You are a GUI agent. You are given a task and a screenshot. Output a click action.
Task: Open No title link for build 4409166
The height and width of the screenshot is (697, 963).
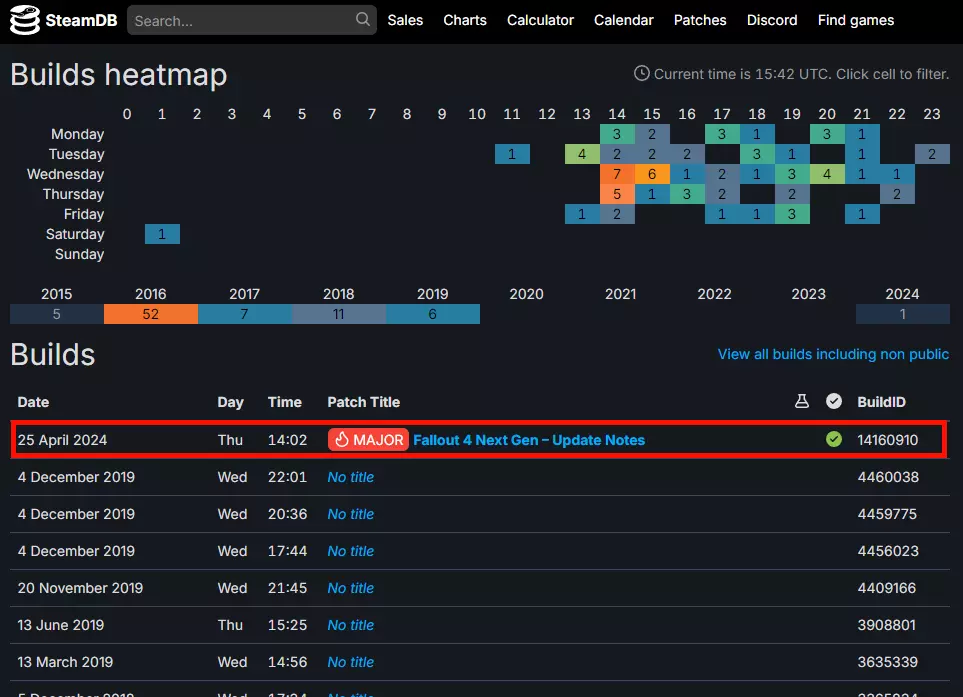coord(351,588)
